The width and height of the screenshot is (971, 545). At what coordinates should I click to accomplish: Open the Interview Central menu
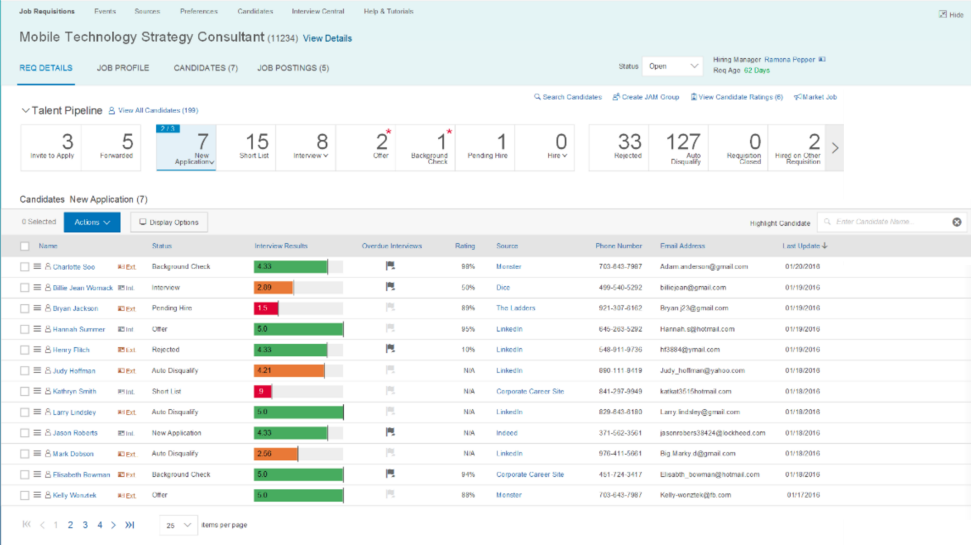click(318, 11)
